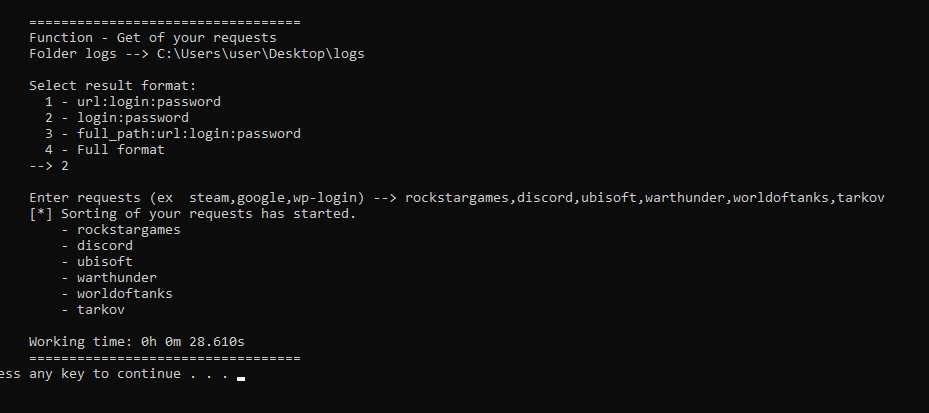Click the top row of equals-sign separator

coord(165,23)
